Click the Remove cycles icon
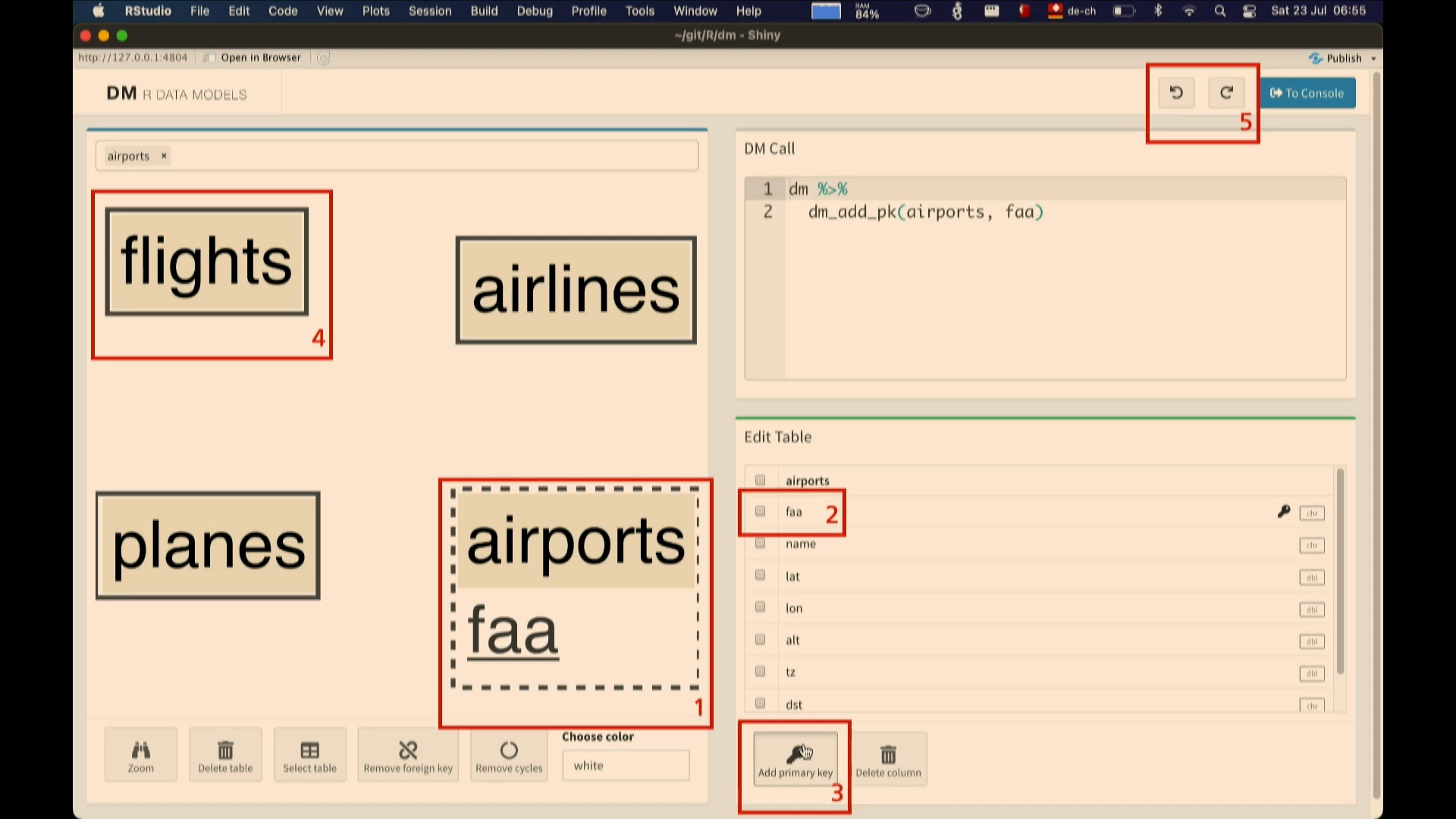 [509, 751]
